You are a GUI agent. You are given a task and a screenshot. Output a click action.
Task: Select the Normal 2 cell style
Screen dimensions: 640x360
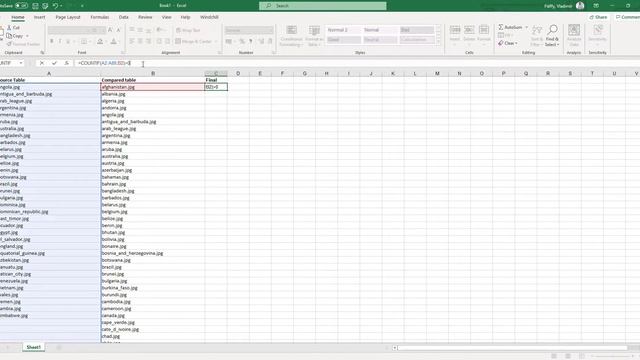click(343, 30)
